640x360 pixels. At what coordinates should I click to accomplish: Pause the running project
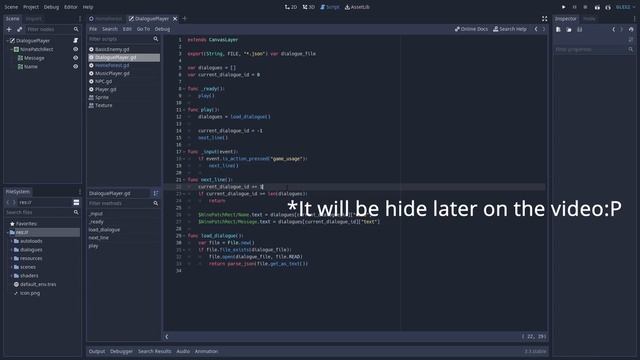click(x=574, y=7)
